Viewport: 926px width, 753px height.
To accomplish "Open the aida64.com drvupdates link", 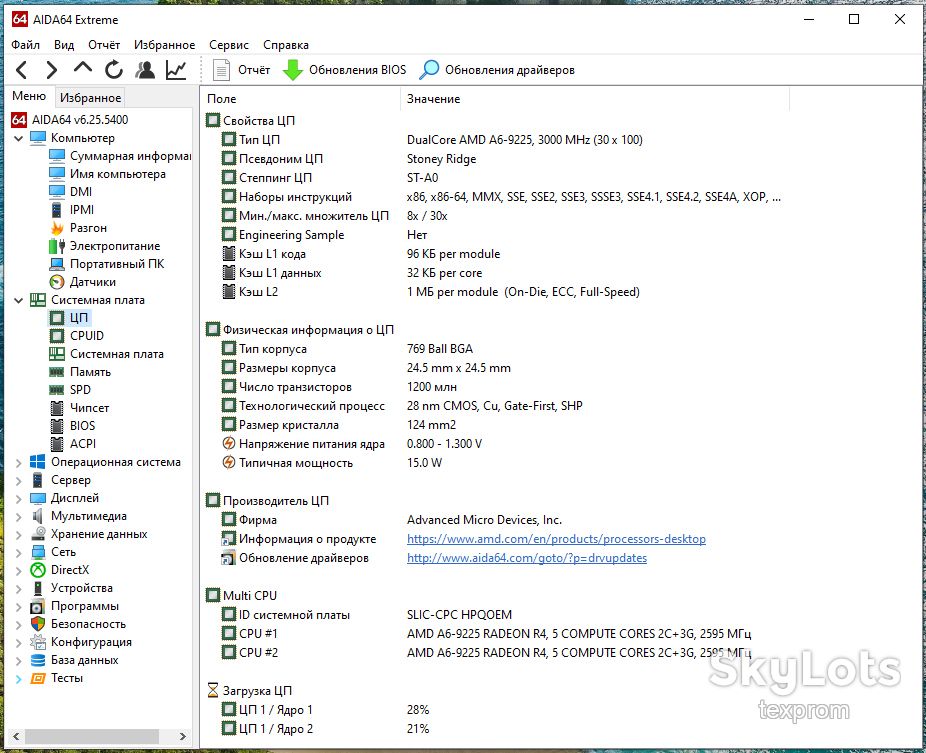I will 527,558.
